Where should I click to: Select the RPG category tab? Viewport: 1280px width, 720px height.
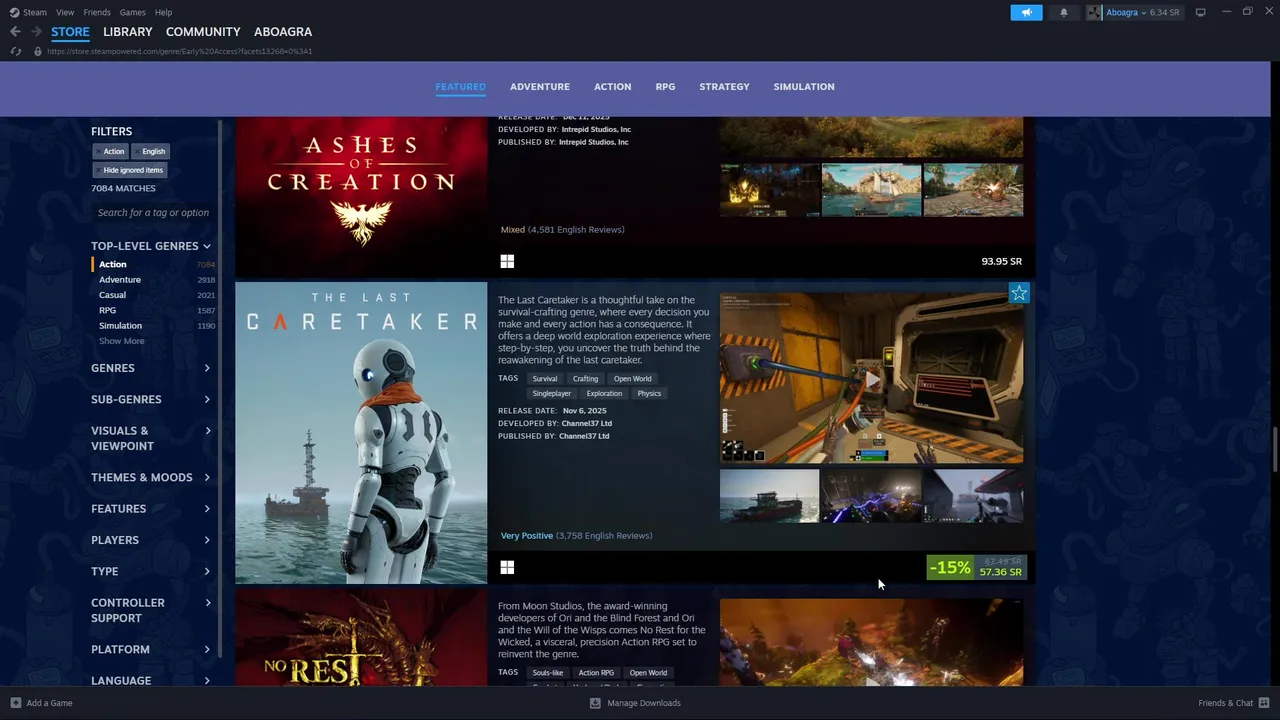pyautogui.click(x=665, y=87)
